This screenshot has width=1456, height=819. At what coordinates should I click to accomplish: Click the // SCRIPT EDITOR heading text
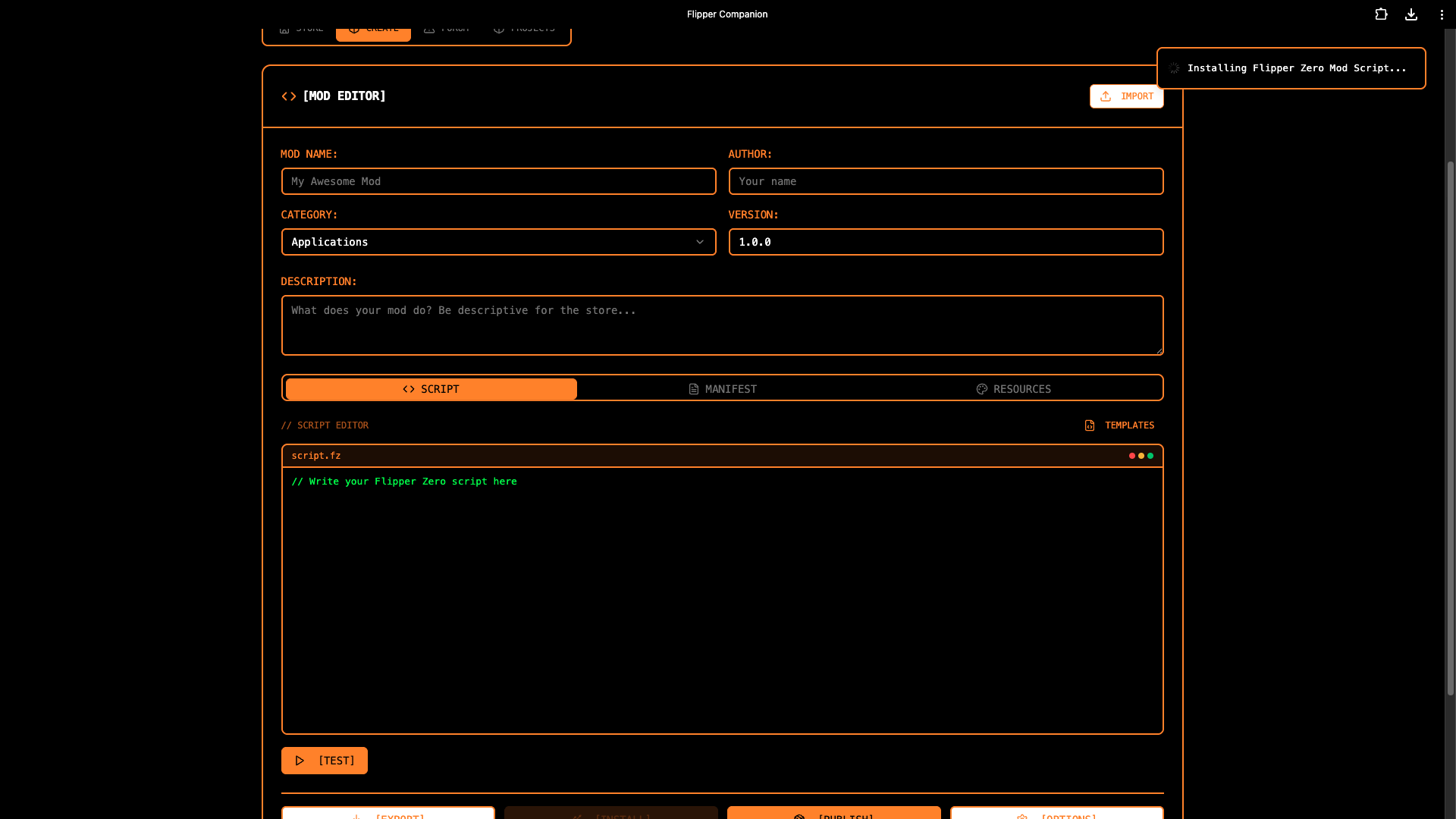point(325,425)
